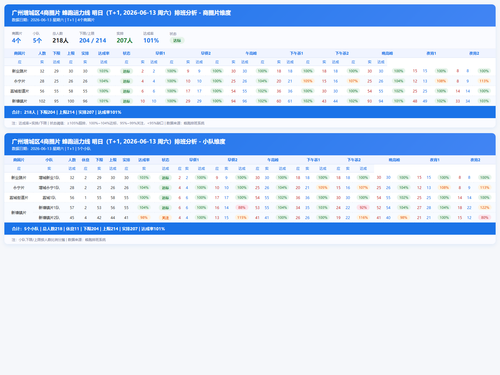Click "夜宵2" column header in the first table

pyautogui.click(x=474, y=53)
